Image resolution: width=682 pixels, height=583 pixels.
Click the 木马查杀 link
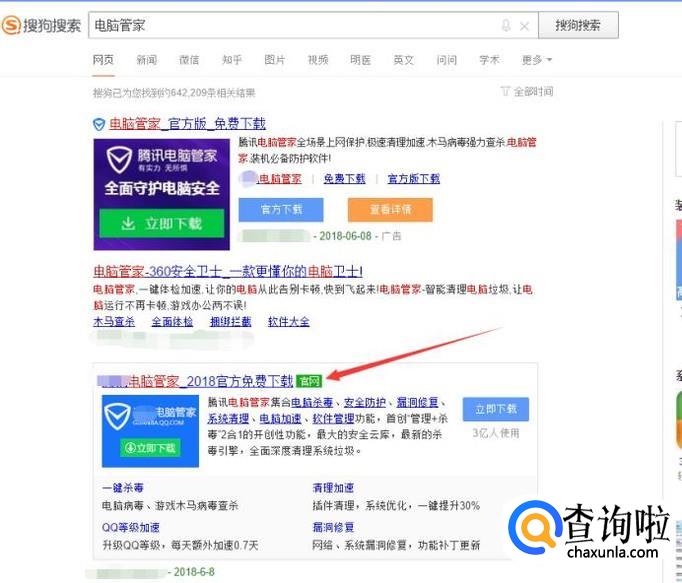(114, 322)
